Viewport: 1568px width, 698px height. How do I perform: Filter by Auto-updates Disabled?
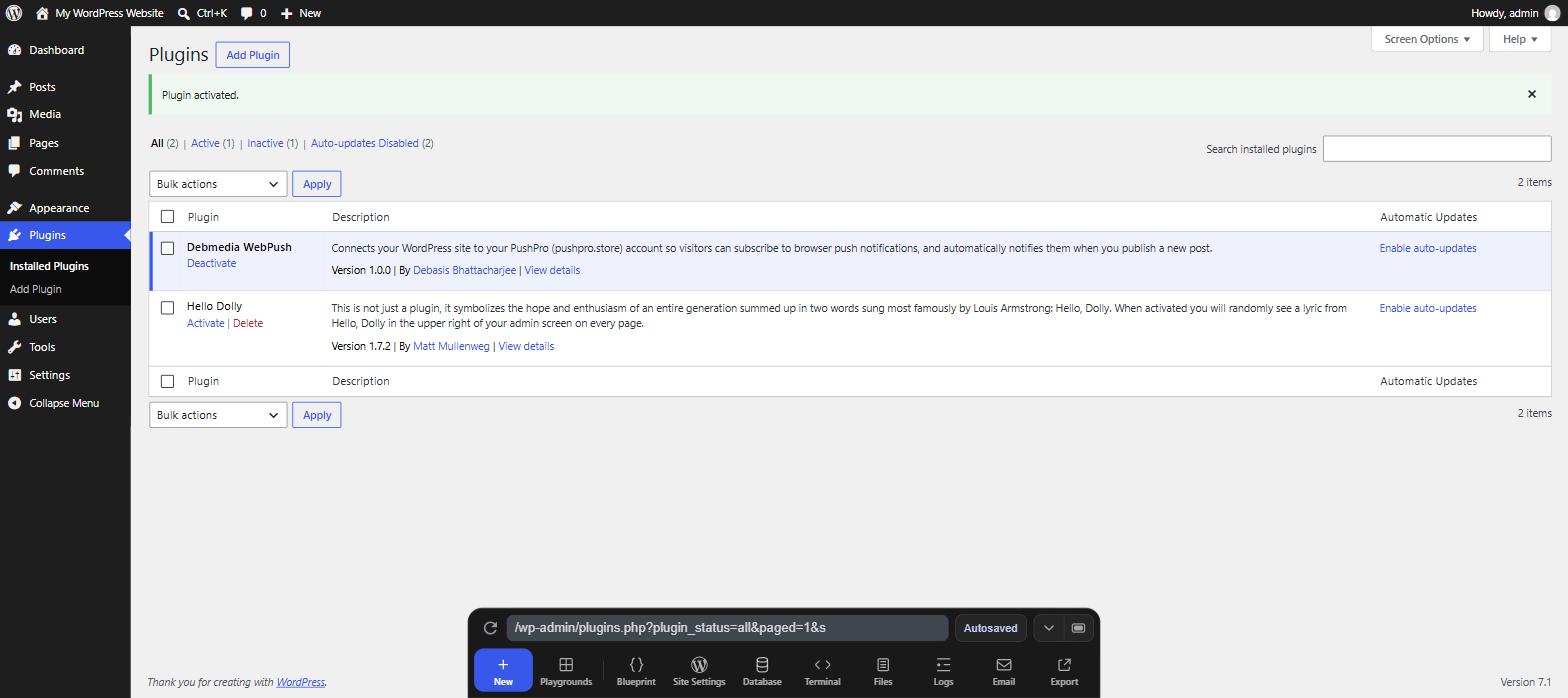365,143
